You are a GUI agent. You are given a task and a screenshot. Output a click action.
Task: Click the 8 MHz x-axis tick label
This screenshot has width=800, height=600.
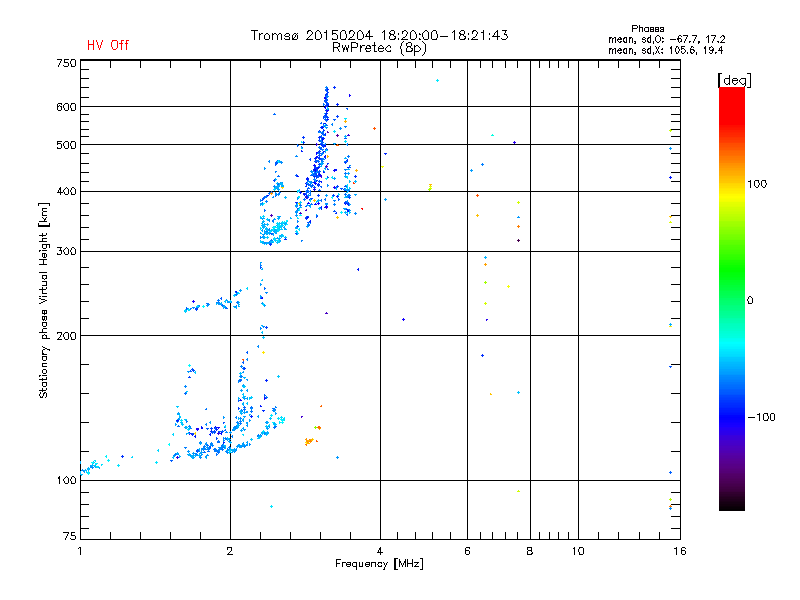coord(530,551)
